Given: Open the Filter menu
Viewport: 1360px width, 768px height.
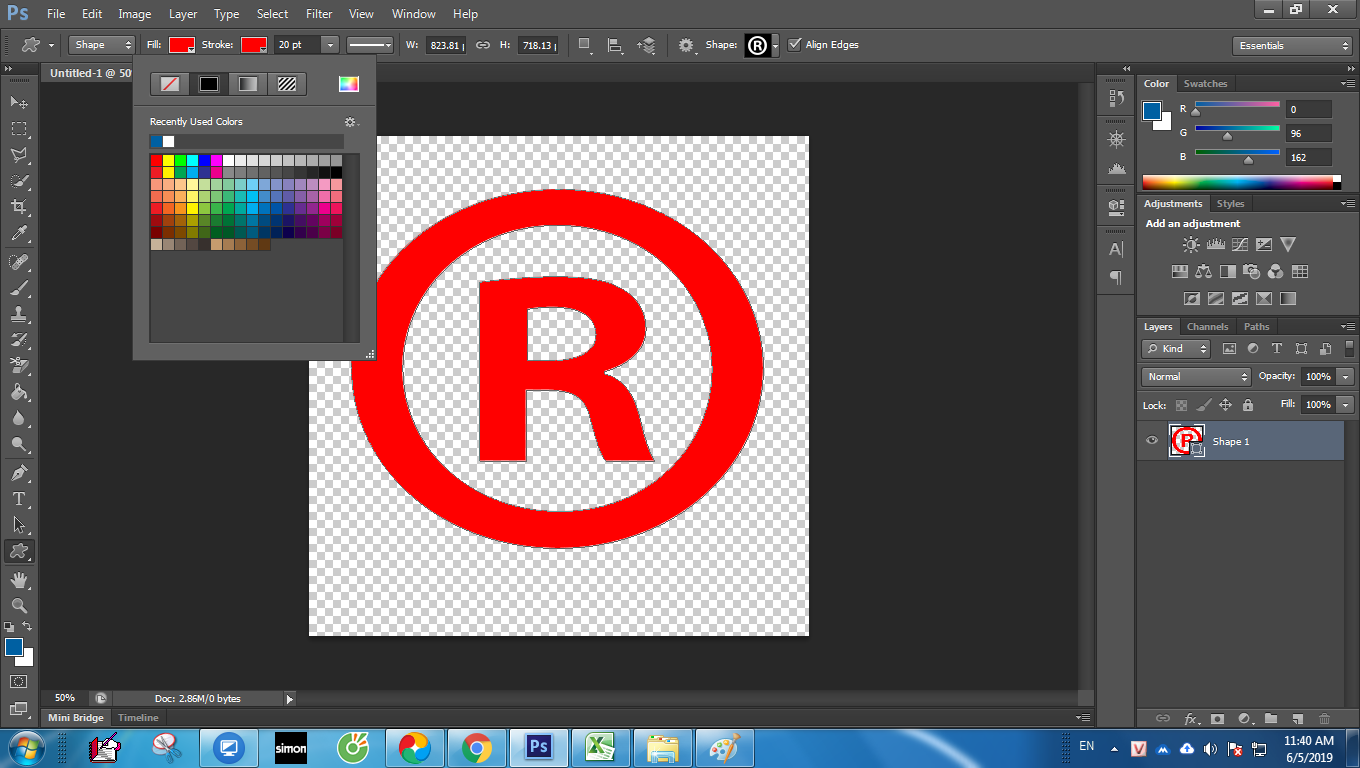Looking at the screenshot, I should pos(319,14).
